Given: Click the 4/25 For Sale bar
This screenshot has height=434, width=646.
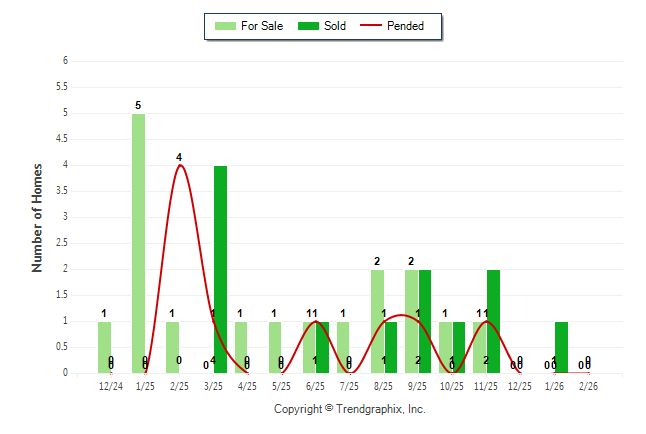Looking at the screenshot, I should (241, 347).
